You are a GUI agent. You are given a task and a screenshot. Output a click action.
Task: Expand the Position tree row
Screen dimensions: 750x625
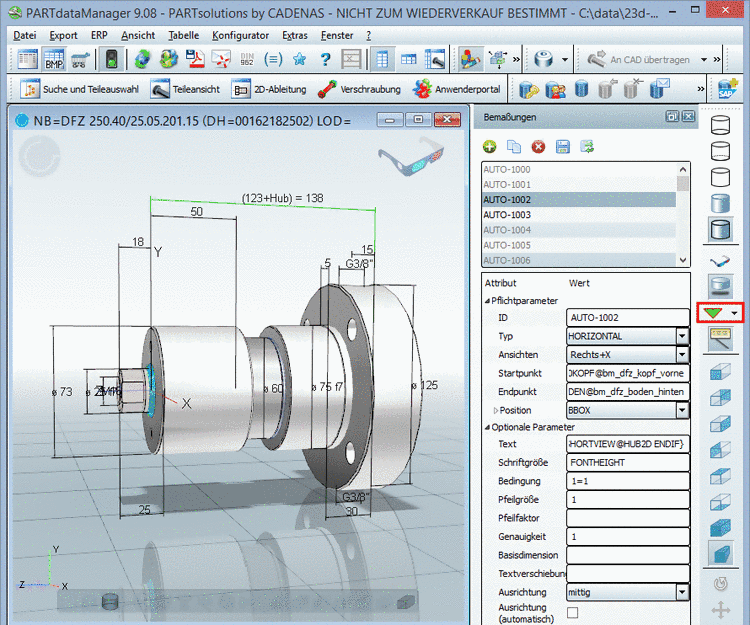click(x=494, y=411)
